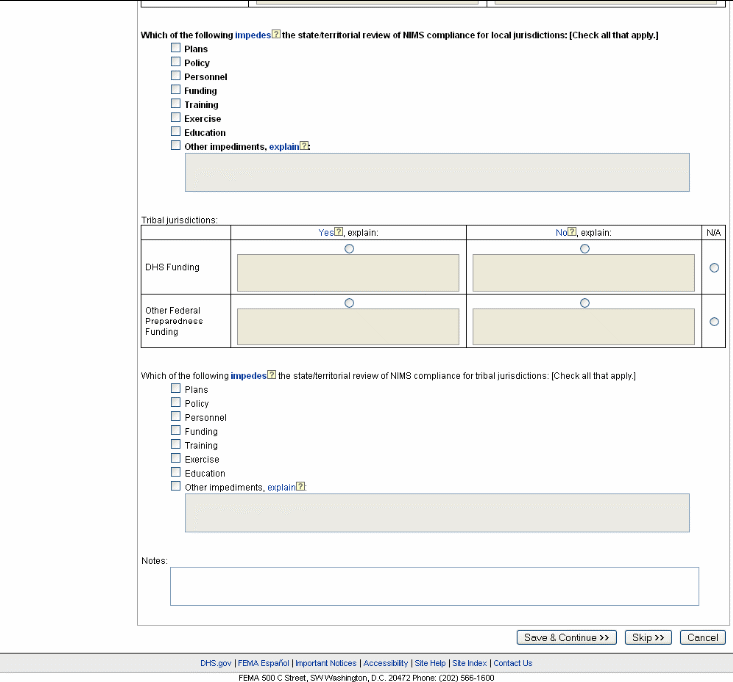
Task: Click the Skip >> button
Action: [649, 638]
